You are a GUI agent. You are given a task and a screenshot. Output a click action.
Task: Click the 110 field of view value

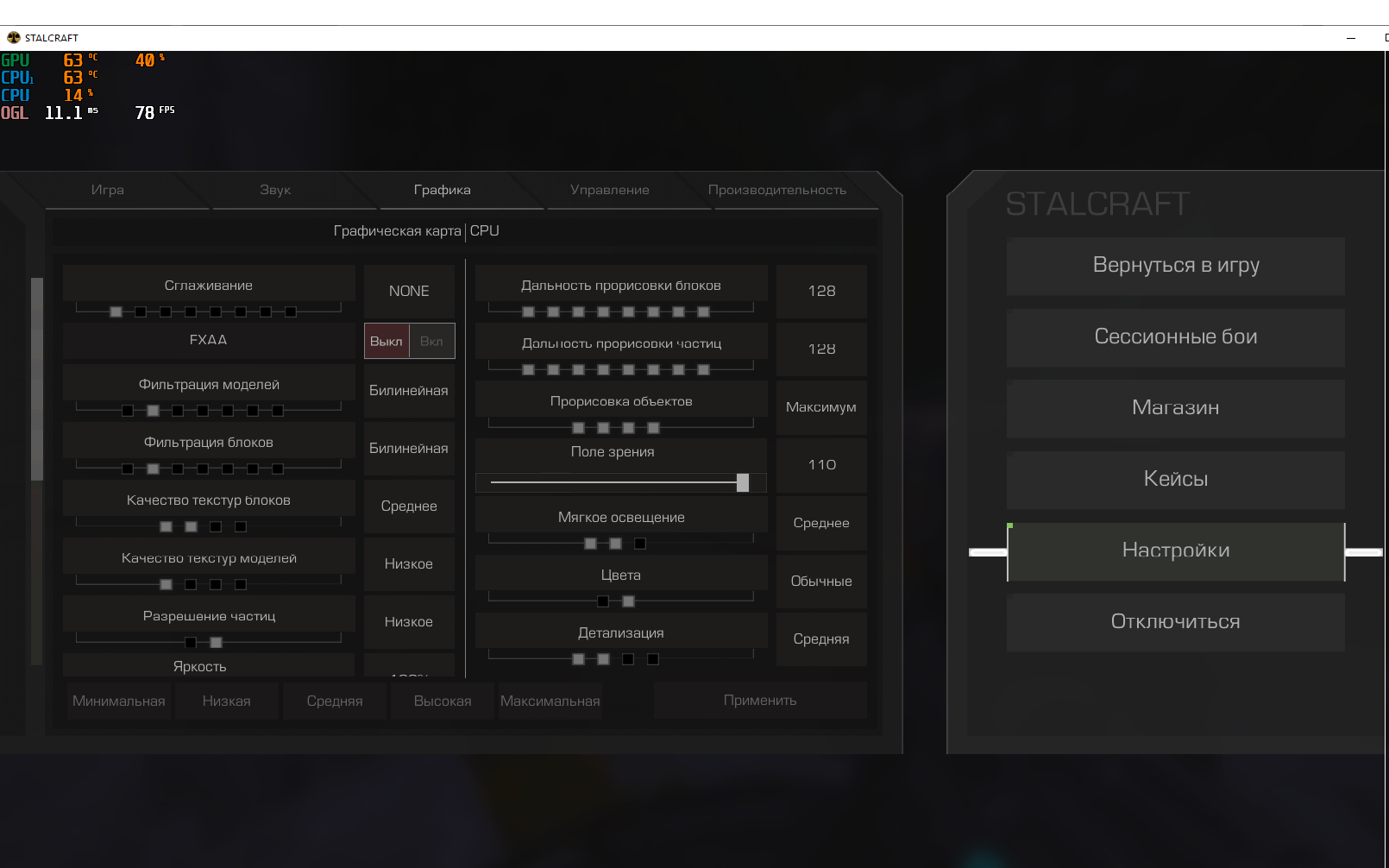821,465
